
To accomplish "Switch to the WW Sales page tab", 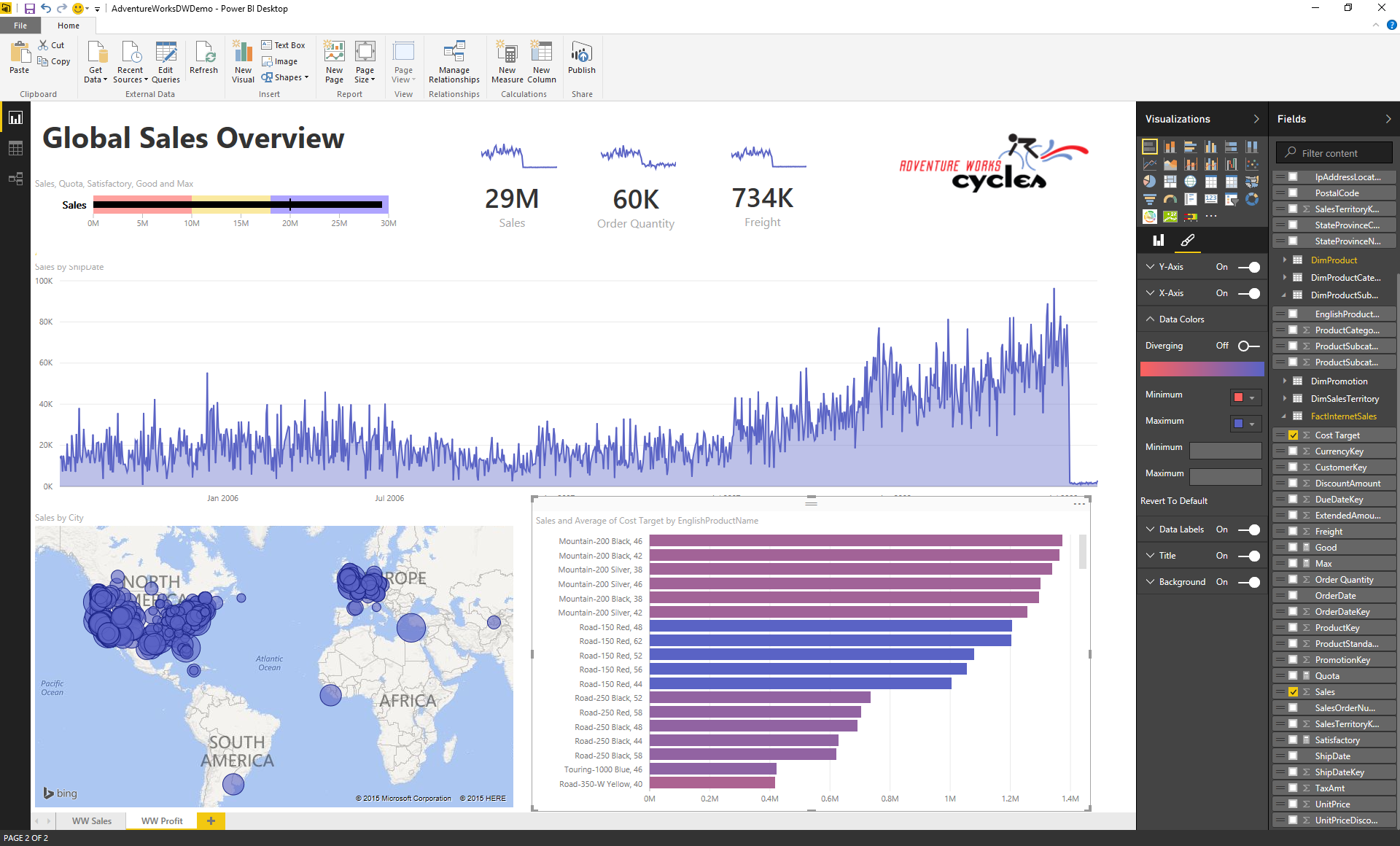I will 92,820.
